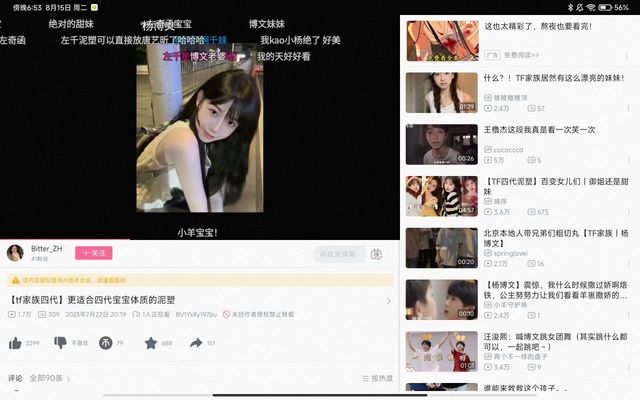Viewport: 640px width, 400px height.
Task: Tap the battery indicator in status bar
Action: click(605, 7)
